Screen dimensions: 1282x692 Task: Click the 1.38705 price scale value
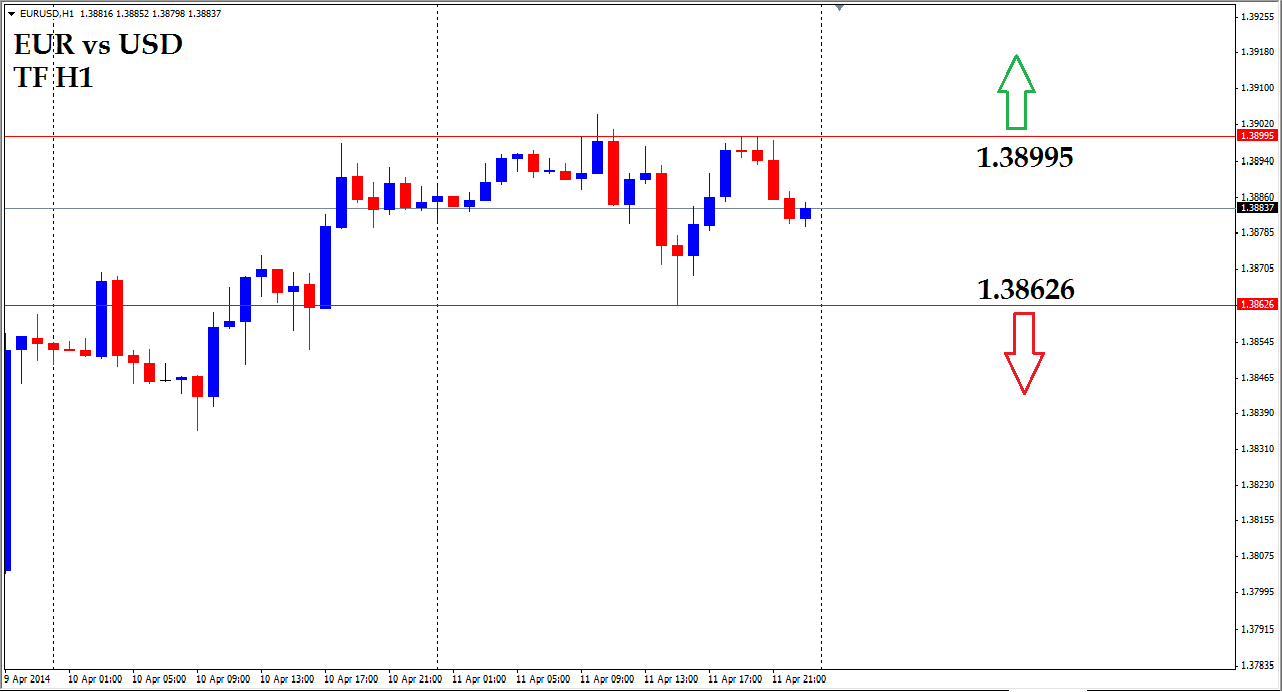click(x=1257, y=269)
